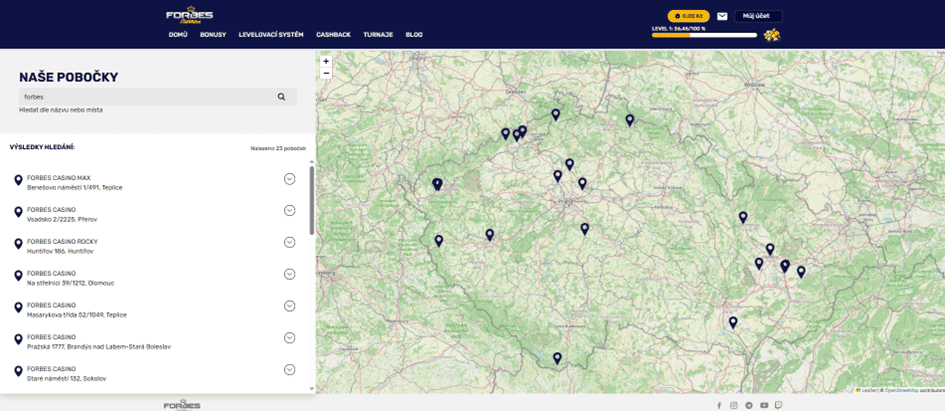Click pin icon beside Staré náměstí, Sokolov
The image size is (945, 411).
click(x=18, y=371)
